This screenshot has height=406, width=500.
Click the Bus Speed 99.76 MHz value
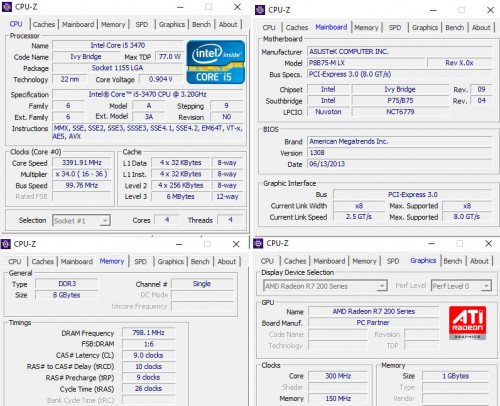coord(82,185)
